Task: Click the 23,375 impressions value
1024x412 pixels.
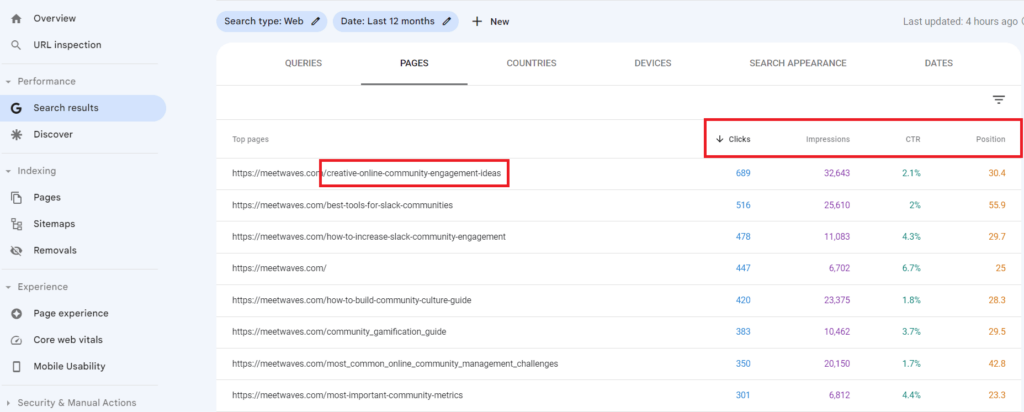Action: 835,300
